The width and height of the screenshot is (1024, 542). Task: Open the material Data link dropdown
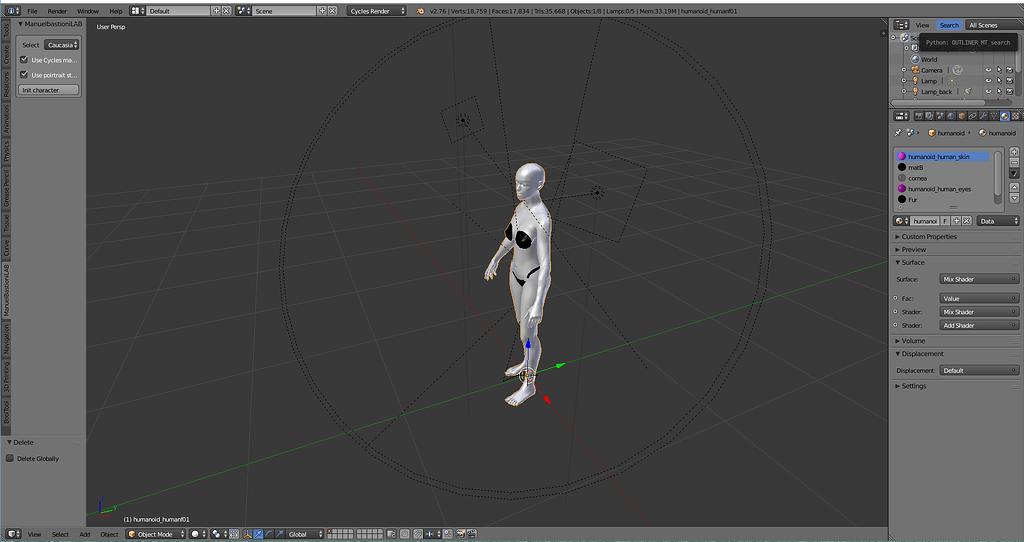coord(998,221)
